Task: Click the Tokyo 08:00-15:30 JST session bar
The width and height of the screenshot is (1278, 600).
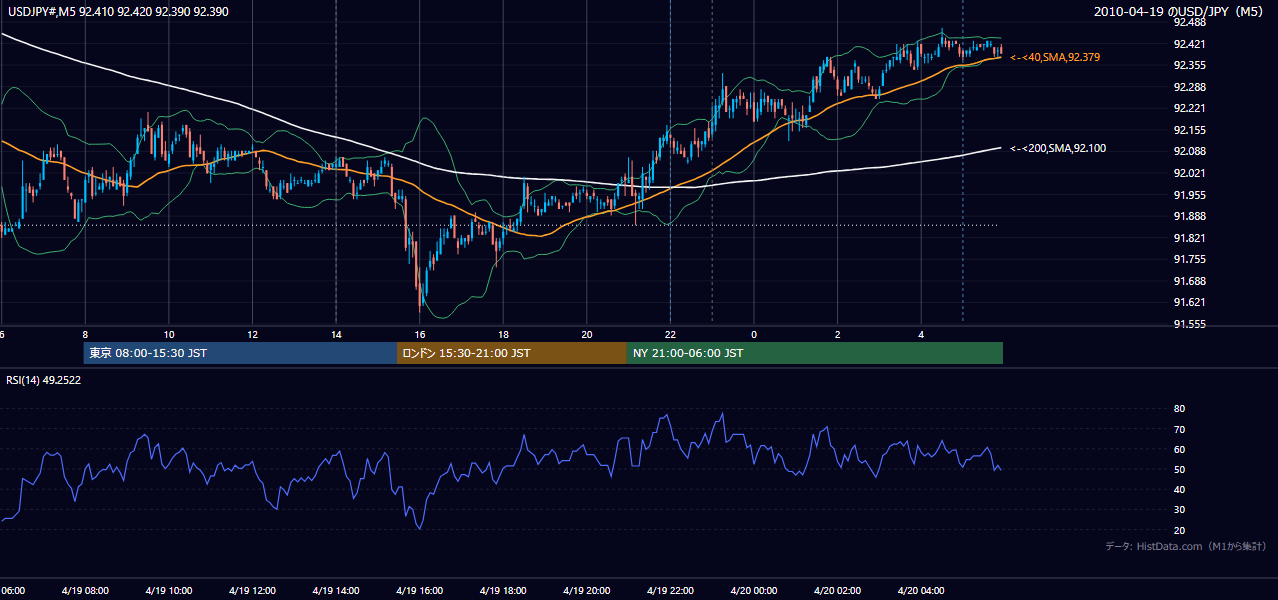Action: (x=240, y=353)
